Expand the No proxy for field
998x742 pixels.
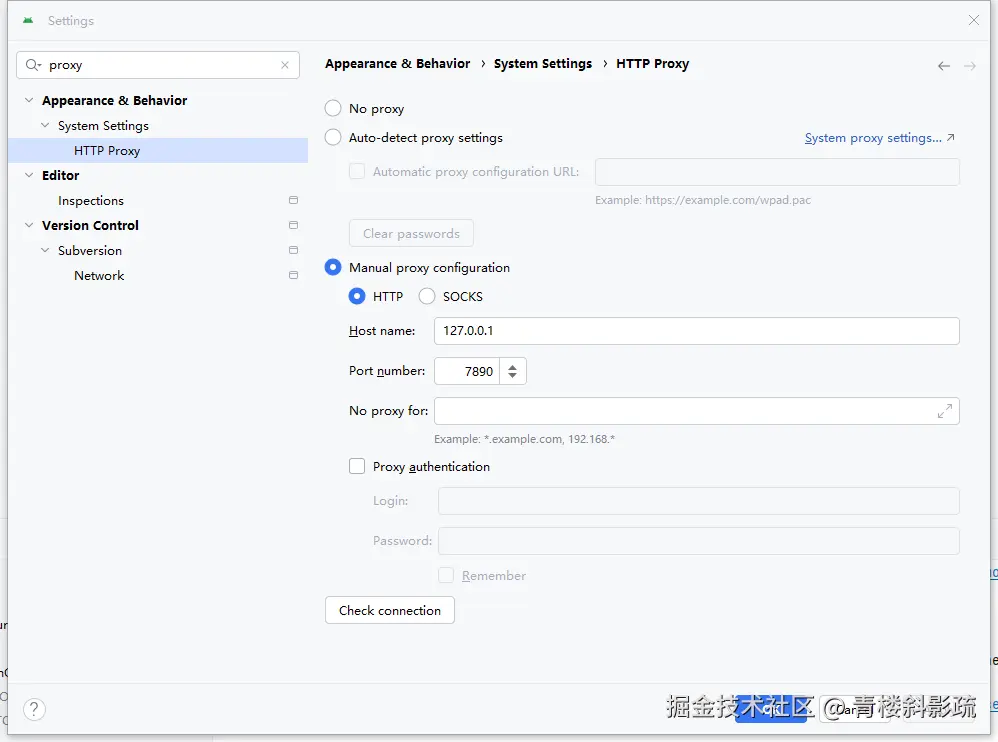click(944, 411)
